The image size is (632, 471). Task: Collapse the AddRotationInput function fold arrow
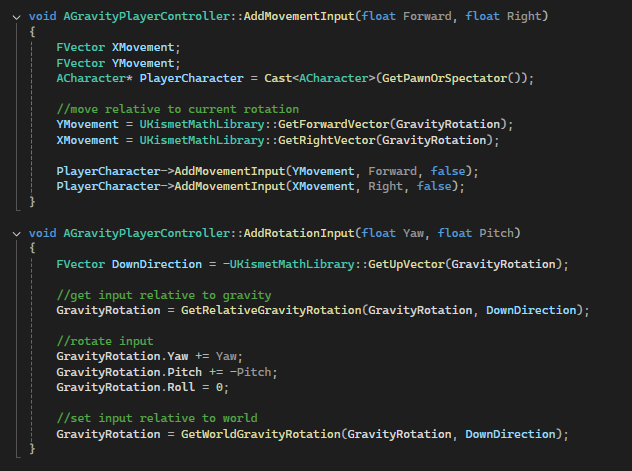tap(17, 234)
